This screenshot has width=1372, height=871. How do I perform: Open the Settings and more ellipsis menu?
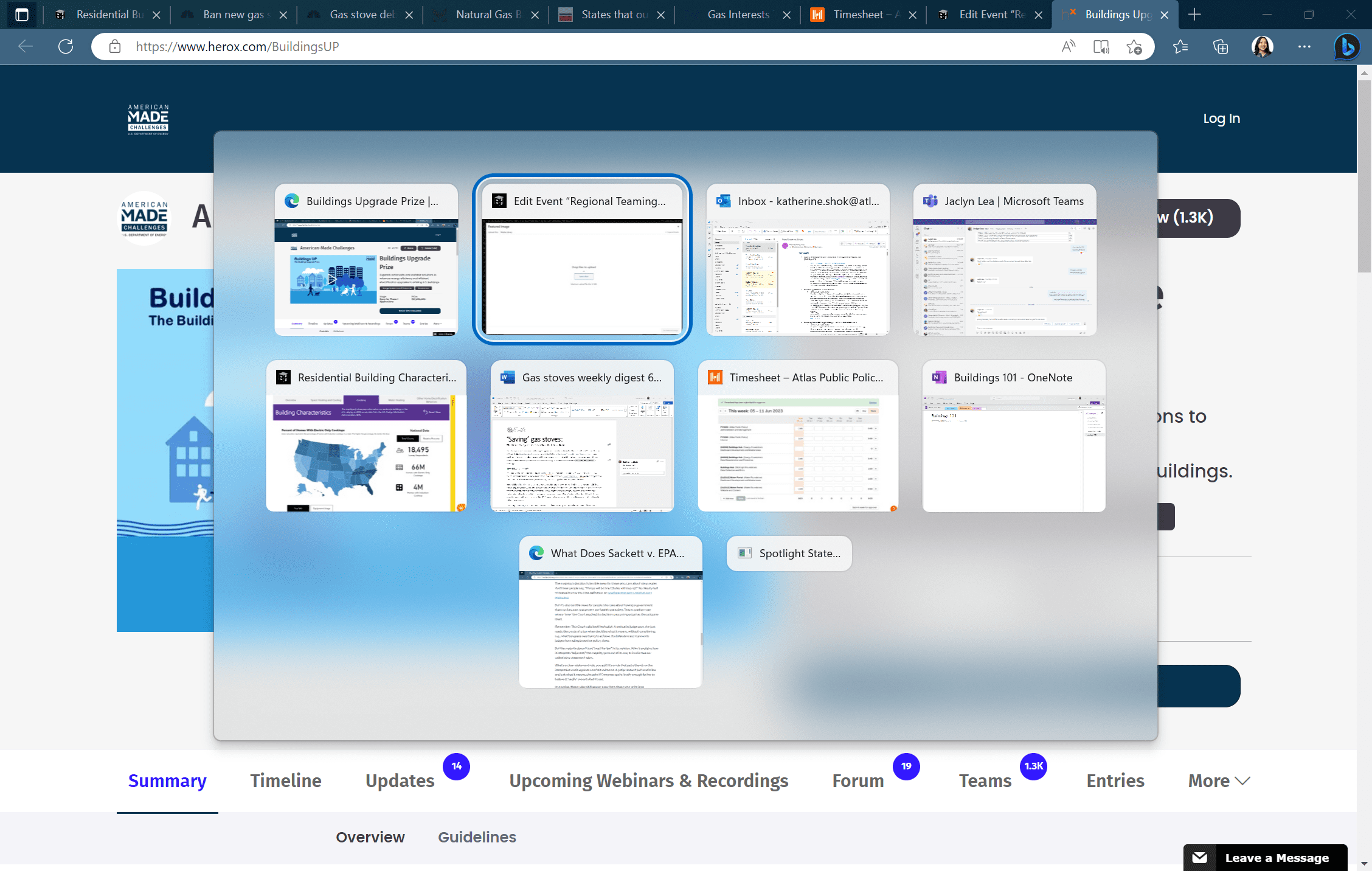[1304, 46]
